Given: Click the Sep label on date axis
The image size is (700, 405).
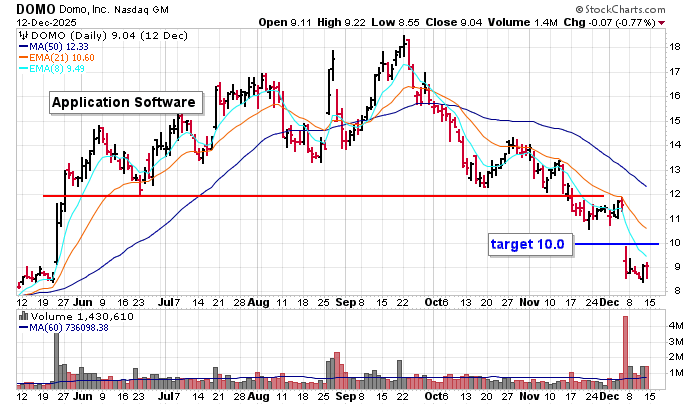Looking at the screenshot, I should point(345,298).
